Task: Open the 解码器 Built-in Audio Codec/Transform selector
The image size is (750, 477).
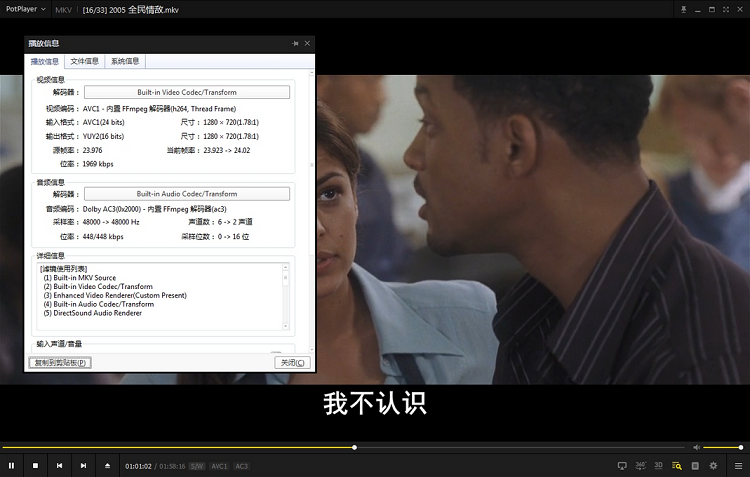Action: tap(186, 194)
